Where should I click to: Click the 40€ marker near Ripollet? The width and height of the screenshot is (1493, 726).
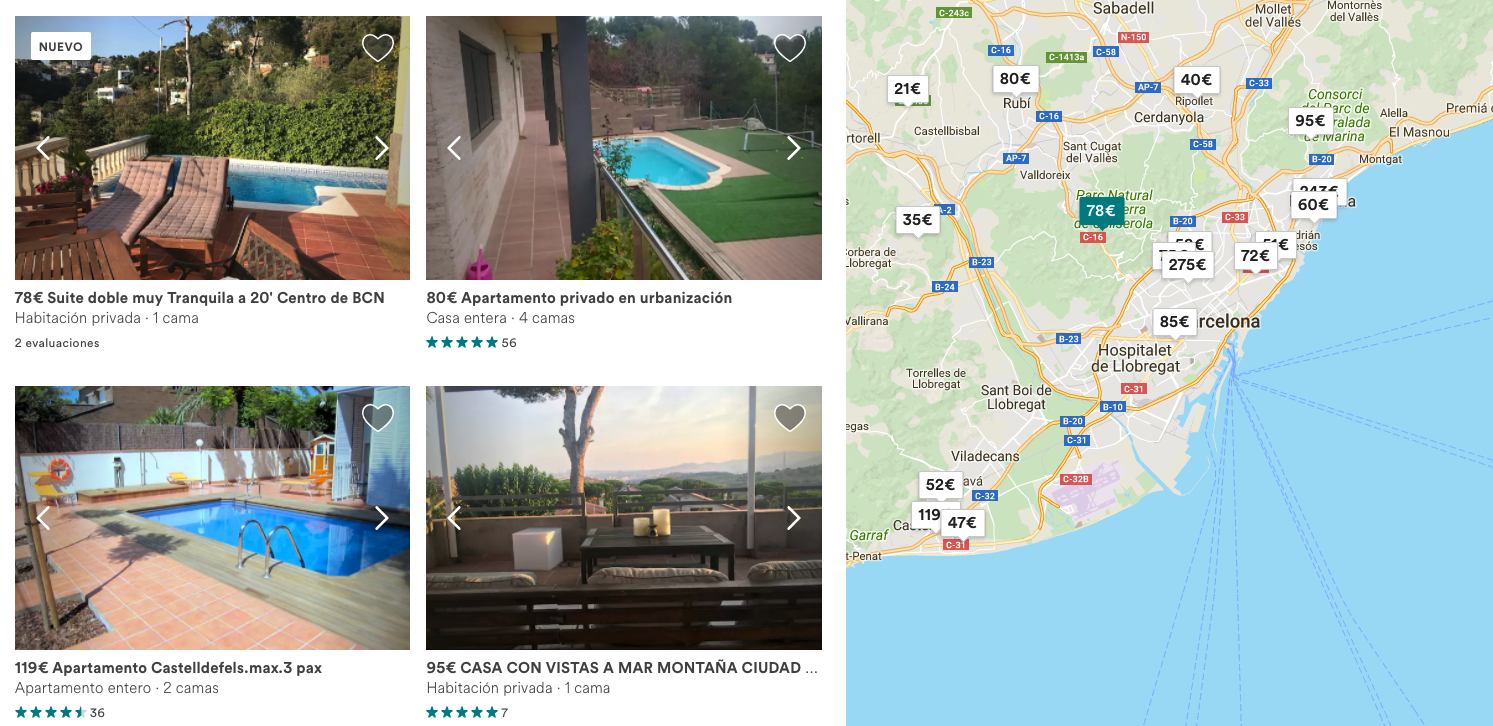1196,80
